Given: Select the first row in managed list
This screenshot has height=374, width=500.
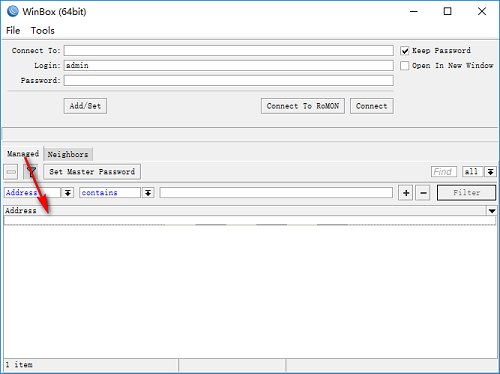Looking at the screenshot, I should [250, 220].
